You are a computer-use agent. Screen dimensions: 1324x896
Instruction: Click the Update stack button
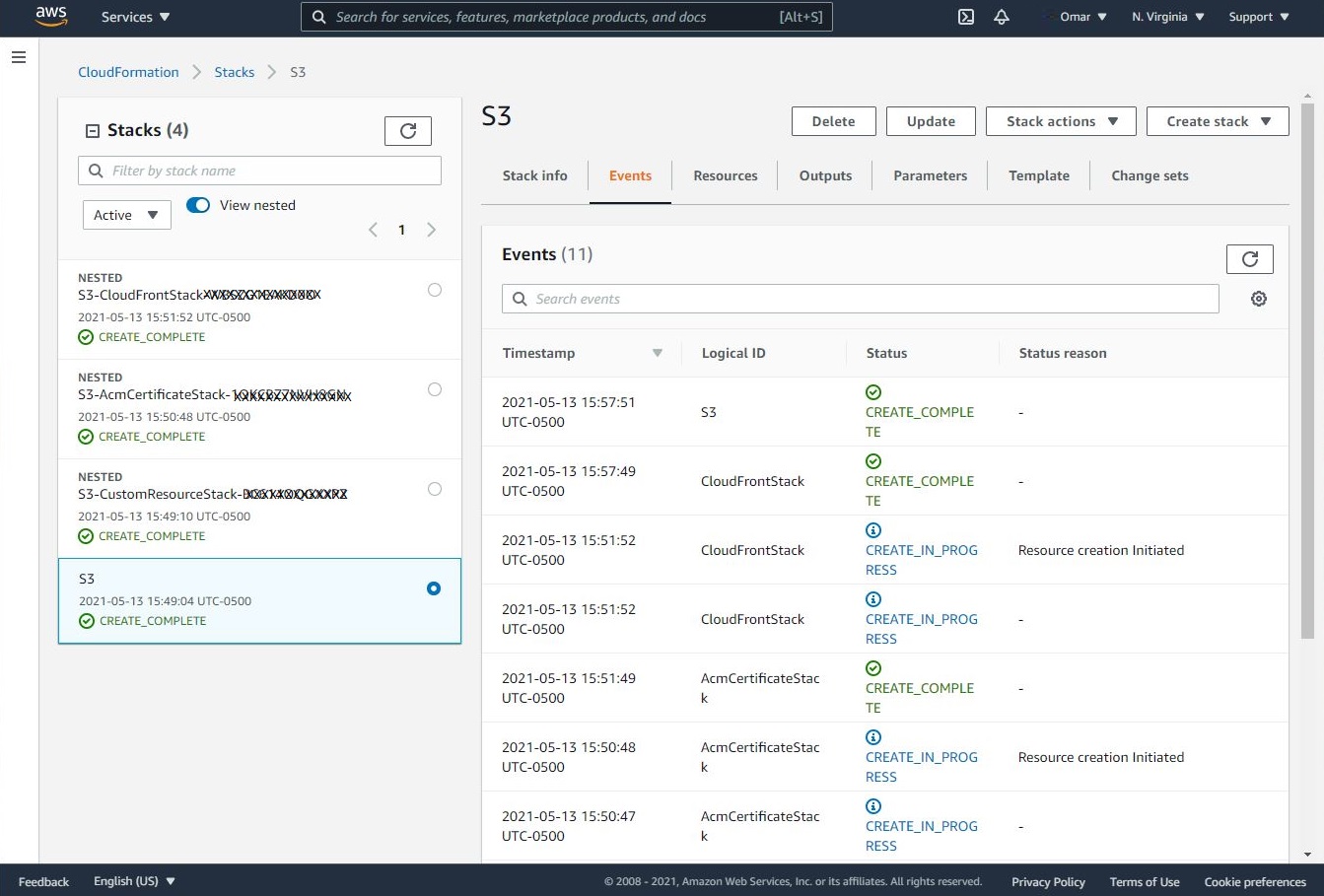pyautogui.click(x=931, y=121)
